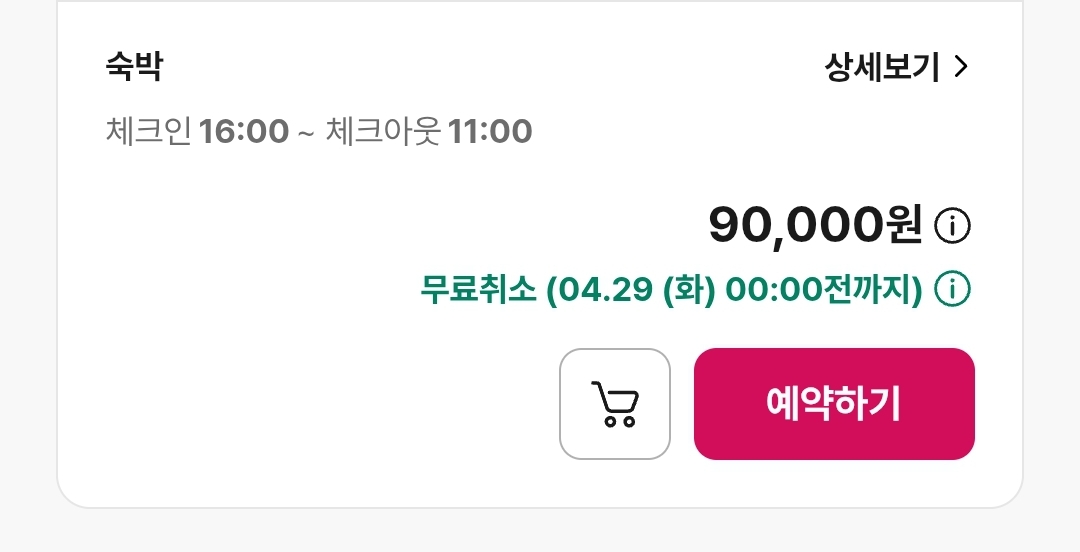Open info icon beside 90,000원 price
The height and width of the screenshot is (552, 1080).
(953, 225)
